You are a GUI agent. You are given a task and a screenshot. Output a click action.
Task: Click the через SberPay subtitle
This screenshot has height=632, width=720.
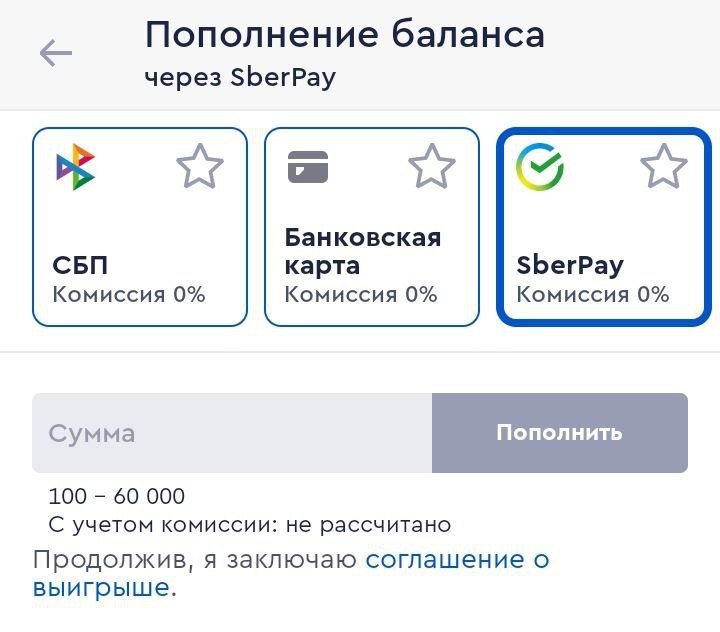pyautogui.click(x=240, y=78)
